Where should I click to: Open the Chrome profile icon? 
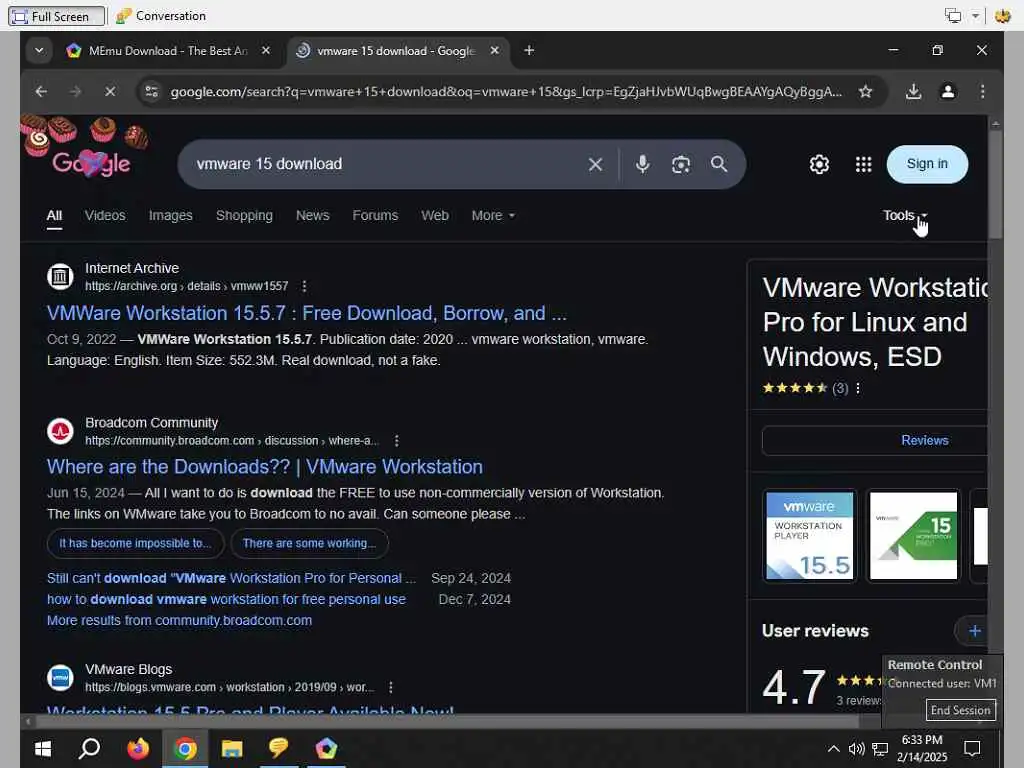point(948,91)
